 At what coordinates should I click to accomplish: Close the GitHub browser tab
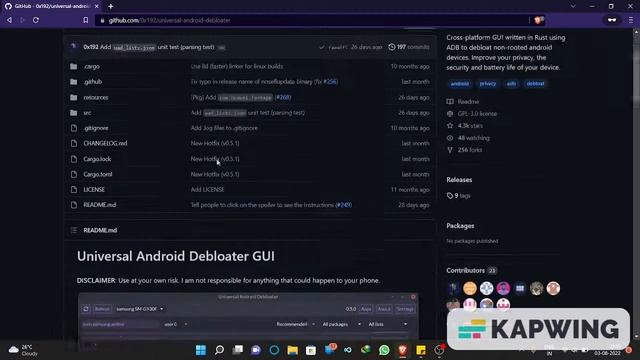[x=96, y=7]
